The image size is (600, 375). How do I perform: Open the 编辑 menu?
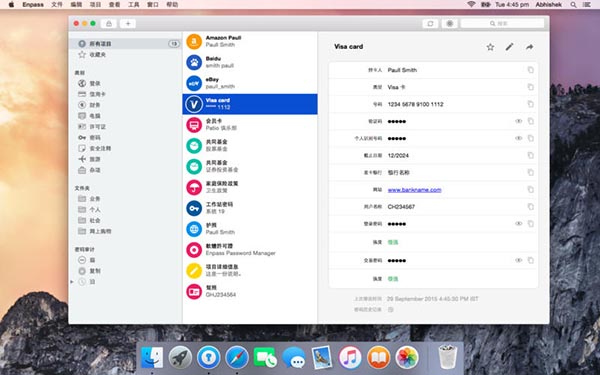(x=76, y=5)
